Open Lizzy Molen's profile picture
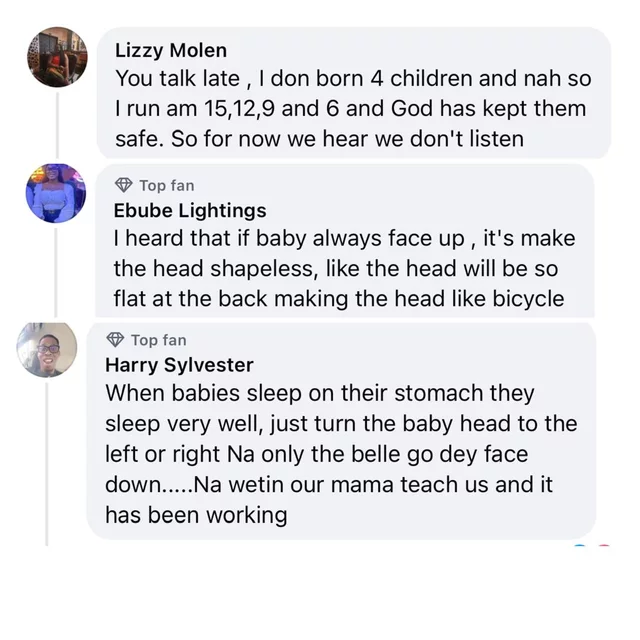Screen dimensions: 640x640 57,57
